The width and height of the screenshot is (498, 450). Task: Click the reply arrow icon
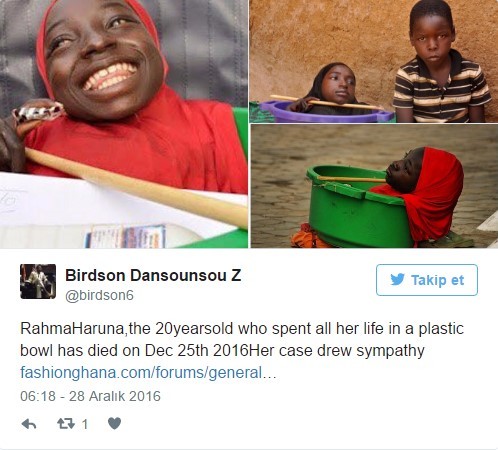[x=29, y=424]
